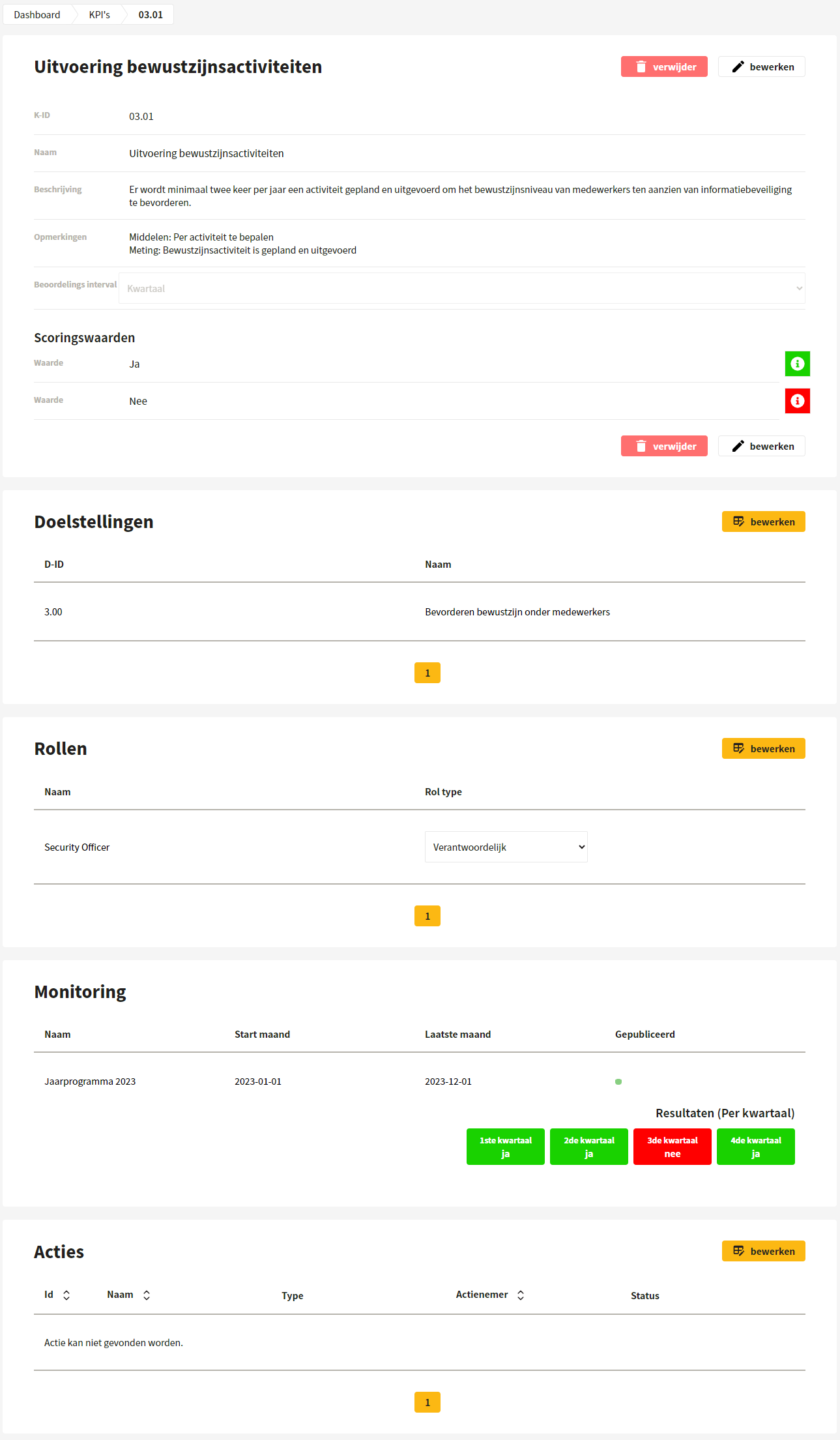This screenshot has height=1440, width=840.
Task: Click the Security Officer role name
Action: [x=77, y=847]
